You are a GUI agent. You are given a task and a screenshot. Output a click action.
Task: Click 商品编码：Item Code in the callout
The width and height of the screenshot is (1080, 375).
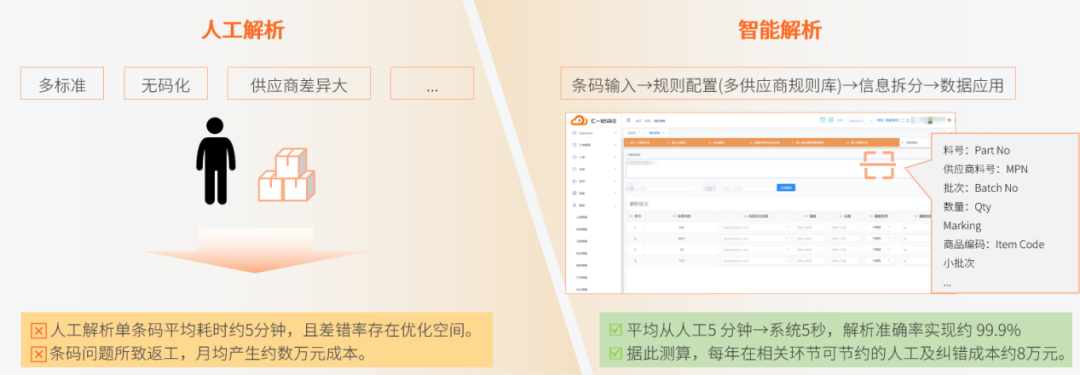pyautogui.click(x=993, y=244)
